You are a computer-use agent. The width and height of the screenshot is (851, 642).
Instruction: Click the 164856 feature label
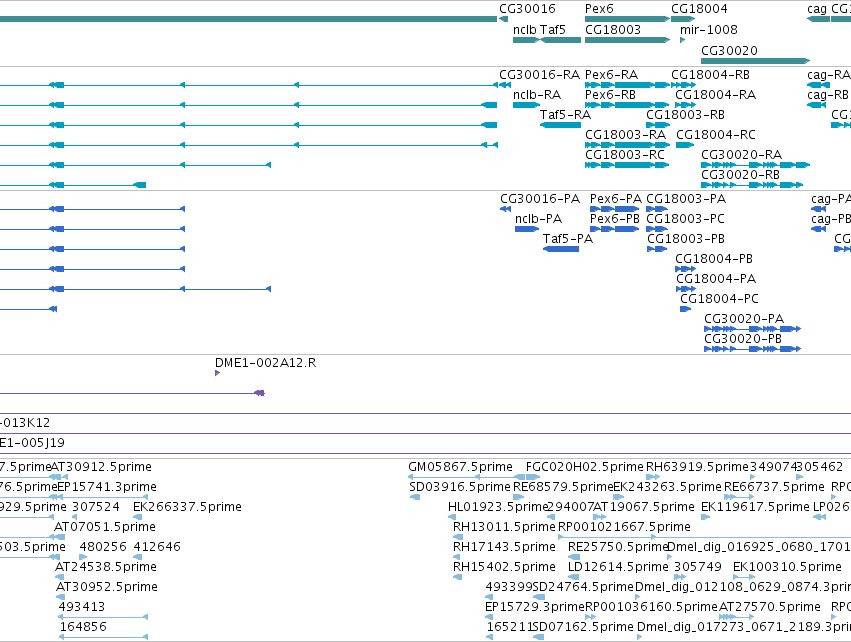coord(83,626)
